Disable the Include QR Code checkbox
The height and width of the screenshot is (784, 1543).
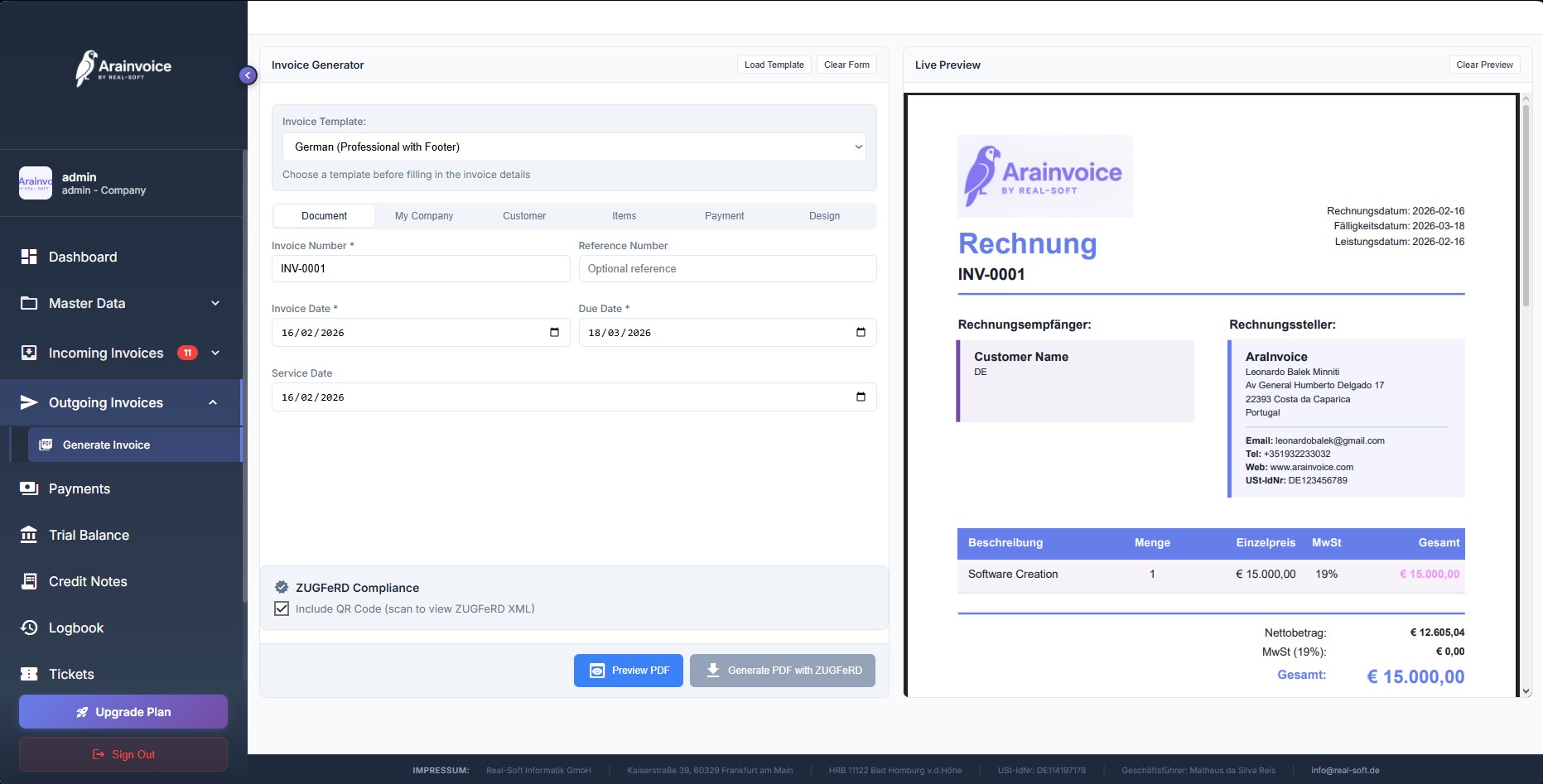click(282, 608)
